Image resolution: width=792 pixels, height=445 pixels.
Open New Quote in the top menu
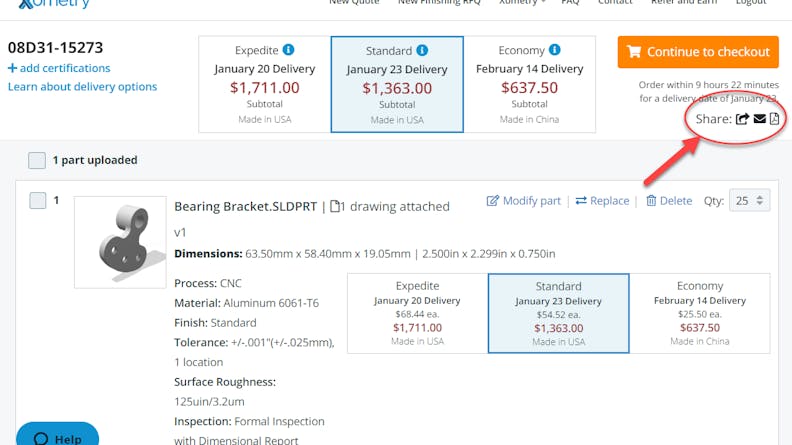point(353,3)
